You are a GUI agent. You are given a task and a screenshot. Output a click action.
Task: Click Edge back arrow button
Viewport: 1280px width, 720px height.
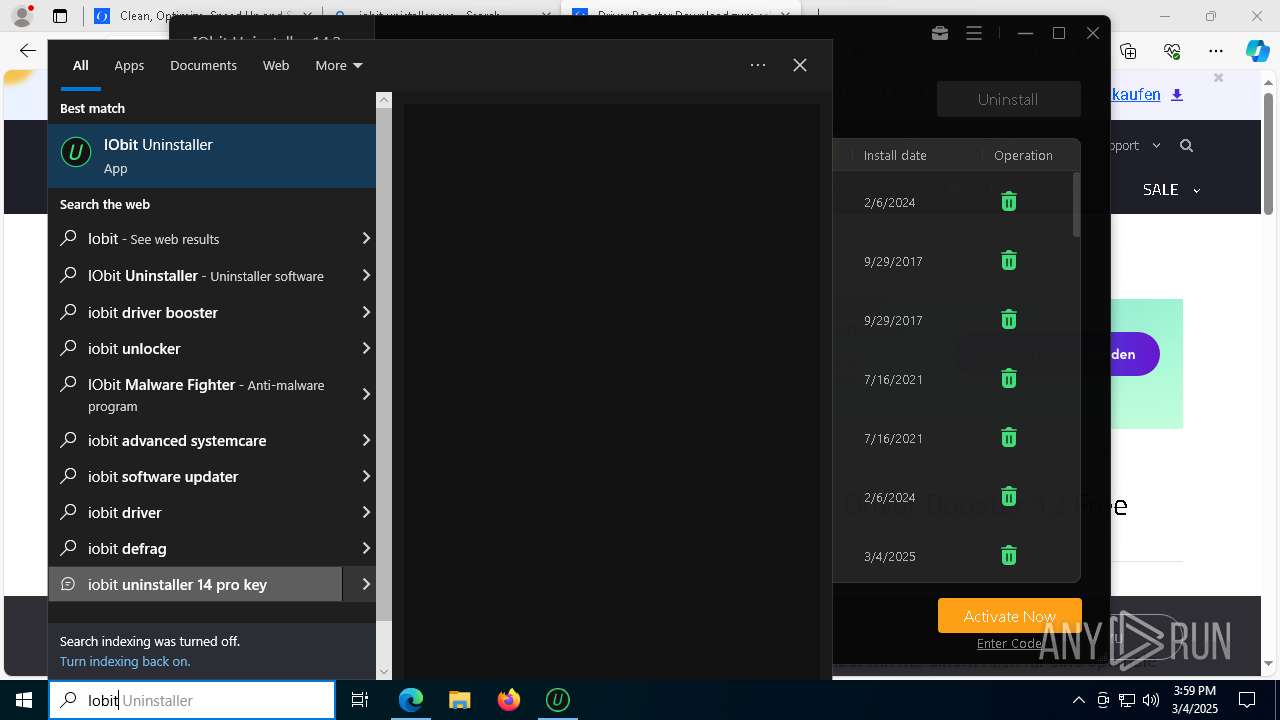[28, 51]
